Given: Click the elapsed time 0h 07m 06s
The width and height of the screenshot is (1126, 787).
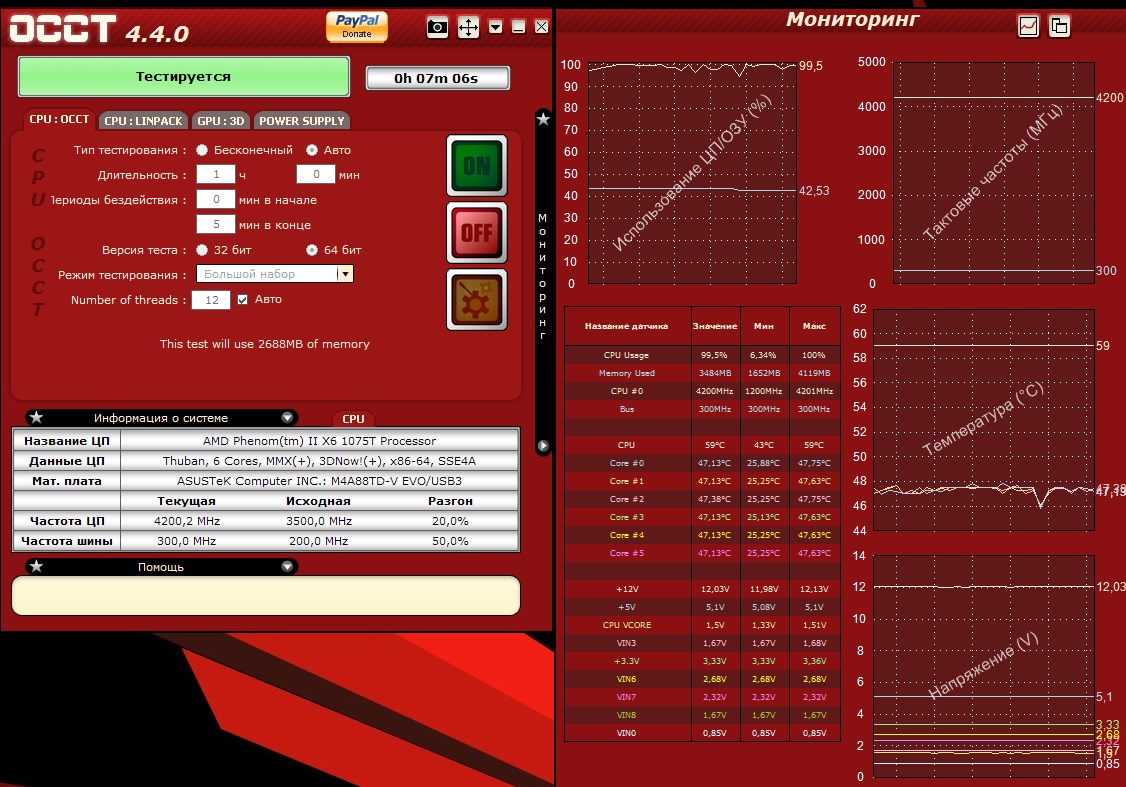Looking at the screenshot, I should (x=437, y=78).
